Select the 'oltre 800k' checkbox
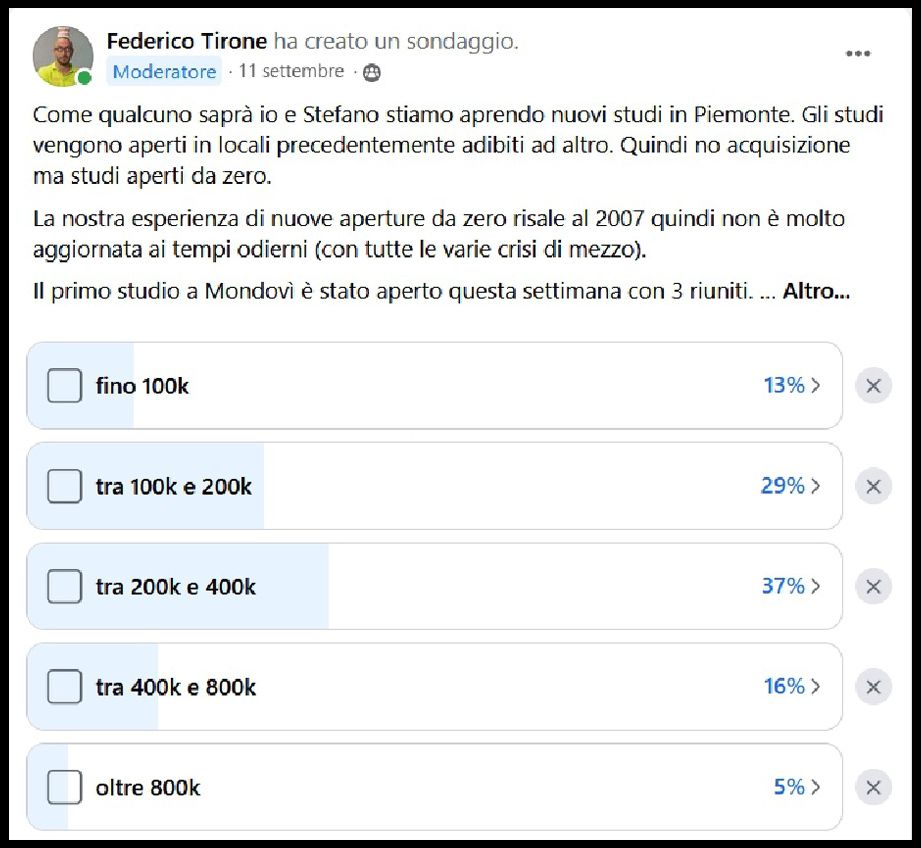This screenshot has height=848, width=921. pos(63,787)
